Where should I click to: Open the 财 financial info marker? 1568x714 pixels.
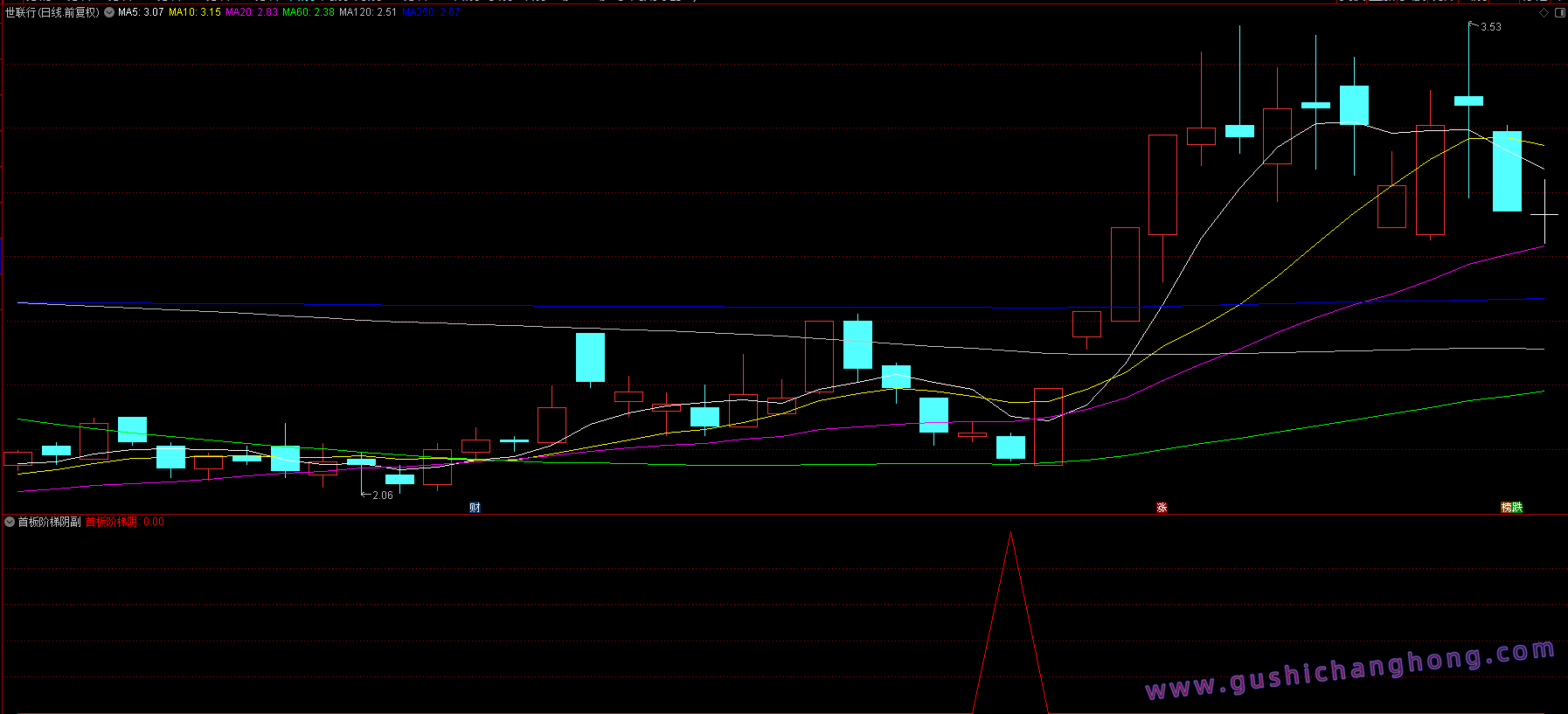tap(475, 508)
